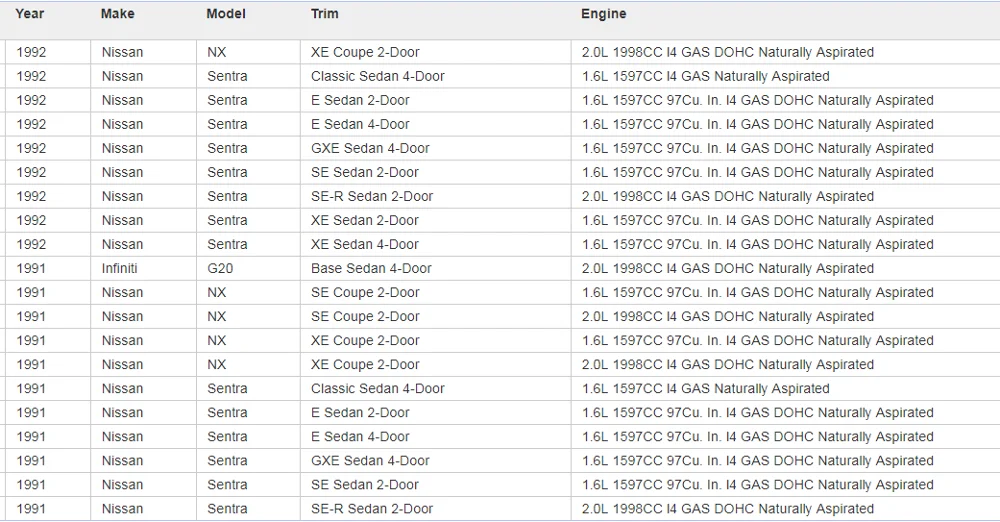Select SE-R Sedan 2-Door in the 1992 row
Screen dimensions: 1000x522
(372, 196)
